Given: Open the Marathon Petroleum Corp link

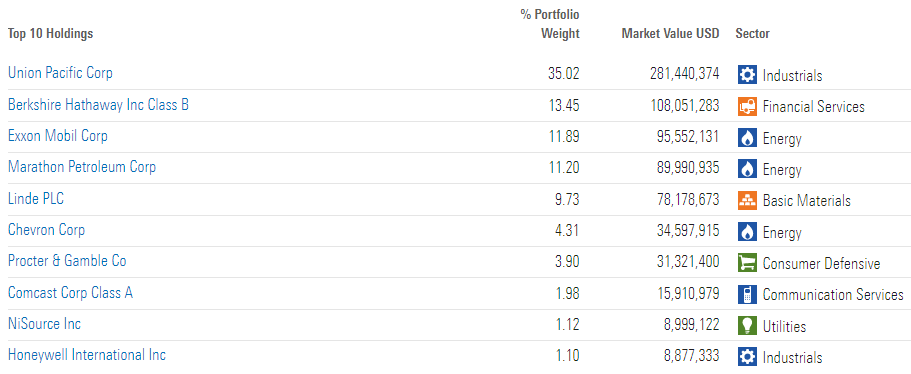Looking at the screenshot, I should coord(82,167).
